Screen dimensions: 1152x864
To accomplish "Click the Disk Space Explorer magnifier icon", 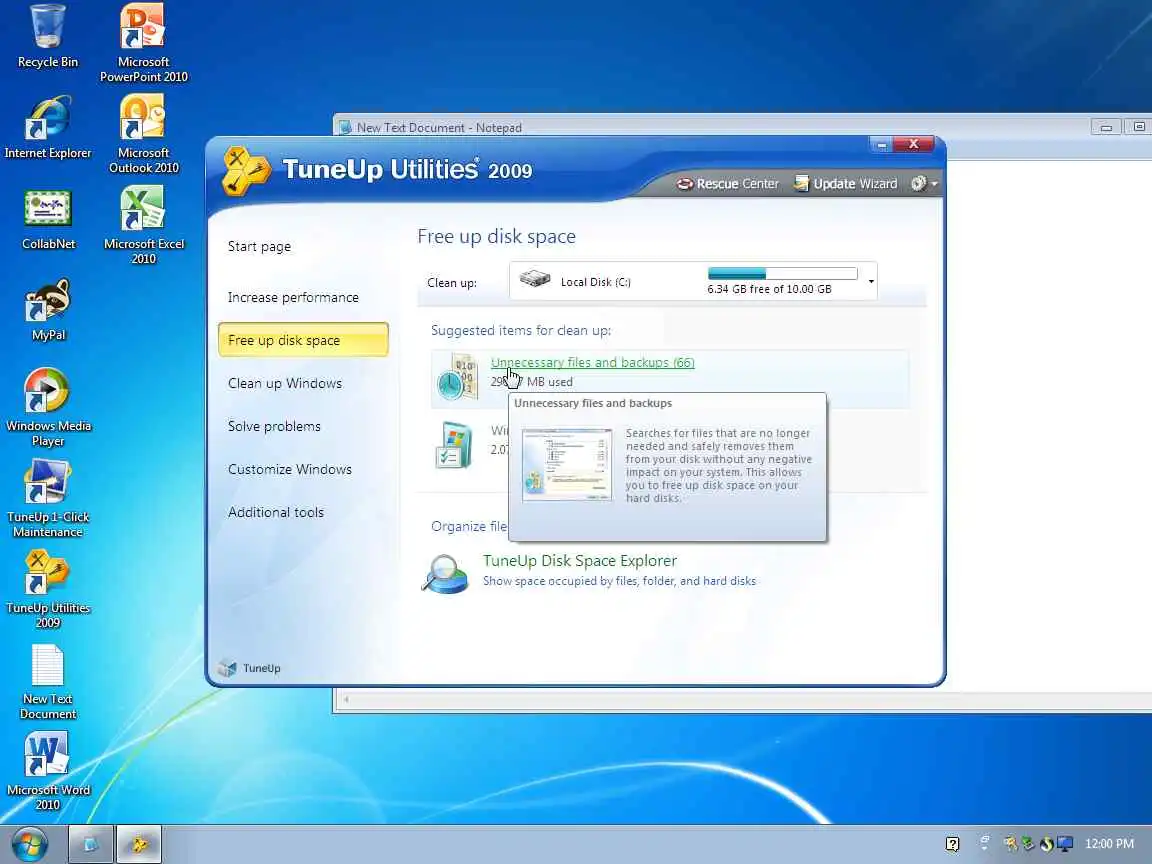I will coord(445,574).
